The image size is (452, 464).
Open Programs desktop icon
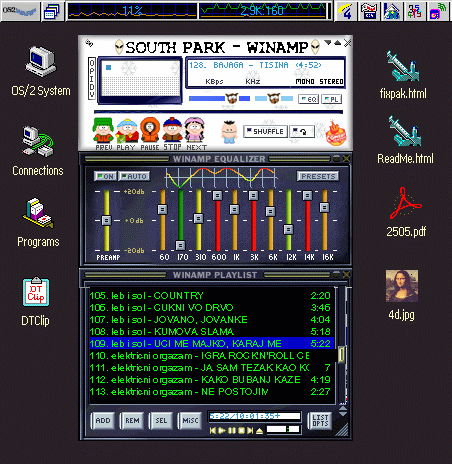pos(38,223)
